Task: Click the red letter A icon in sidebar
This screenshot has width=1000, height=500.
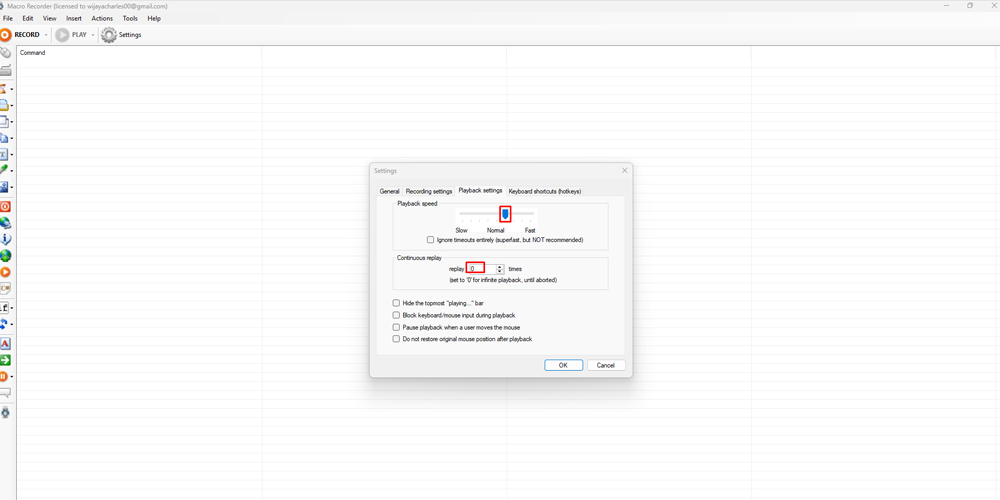Action: pyautogui.click(x=5, y=343)
